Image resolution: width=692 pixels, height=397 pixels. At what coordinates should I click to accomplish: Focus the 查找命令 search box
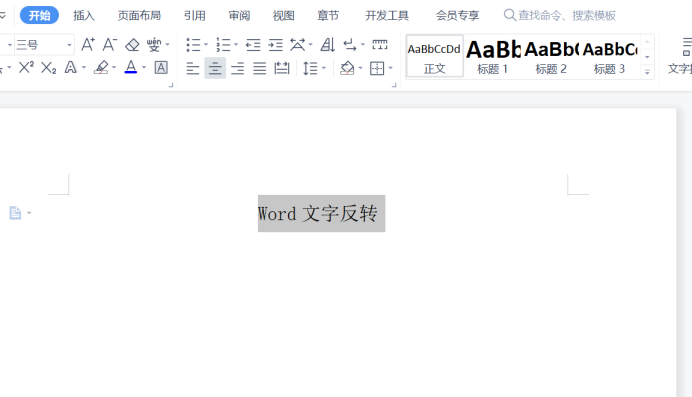[560, 15]
